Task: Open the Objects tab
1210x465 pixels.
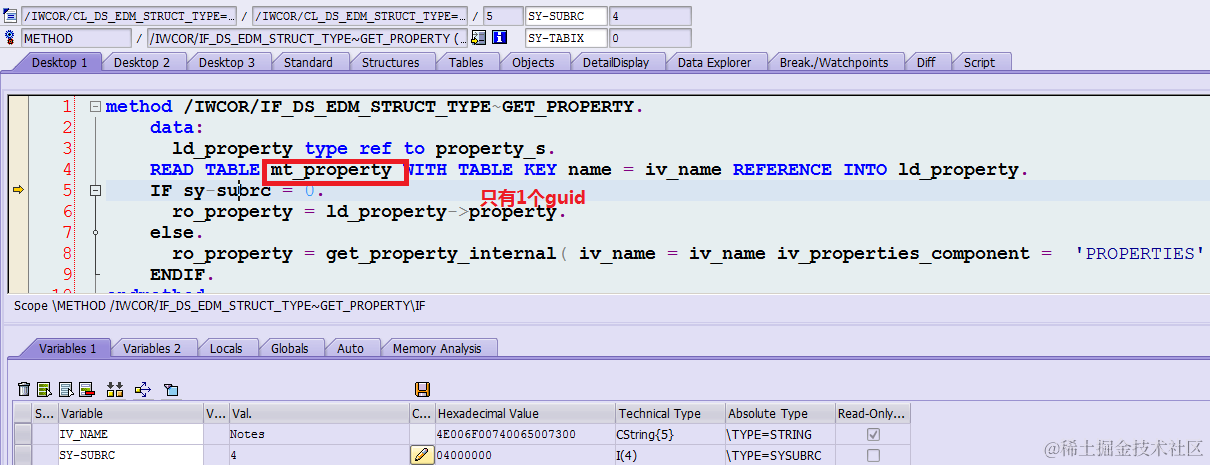Action: 533,62
